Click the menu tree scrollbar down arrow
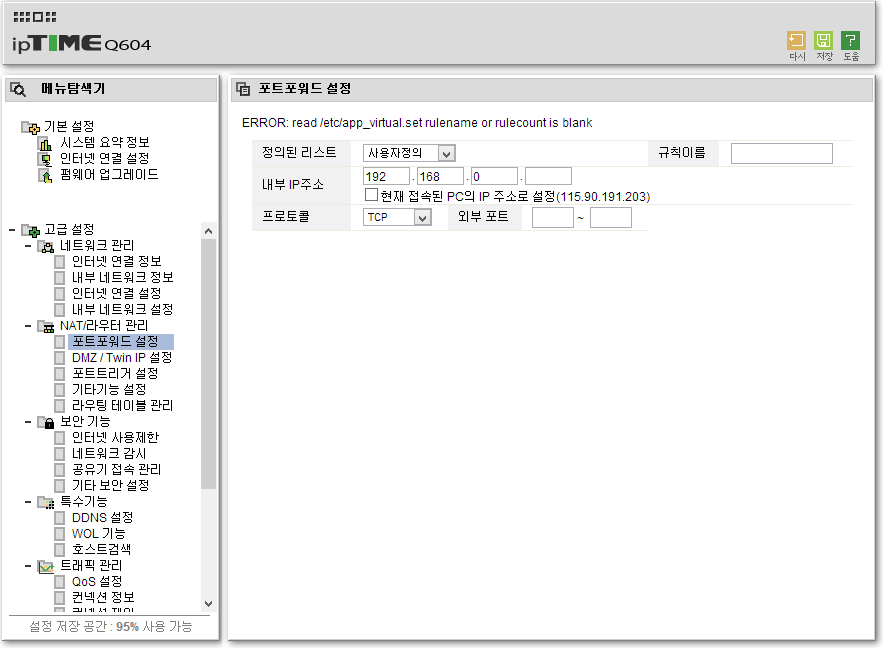Screen dimensions: 886x658 209,604
